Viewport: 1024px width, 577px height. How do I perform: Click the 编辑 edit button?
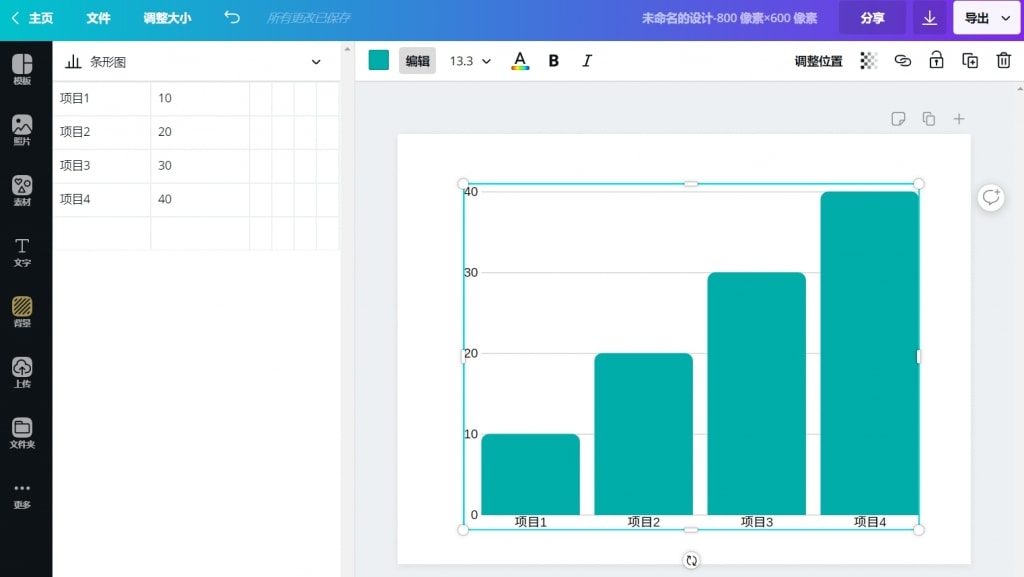pos(417,60)
